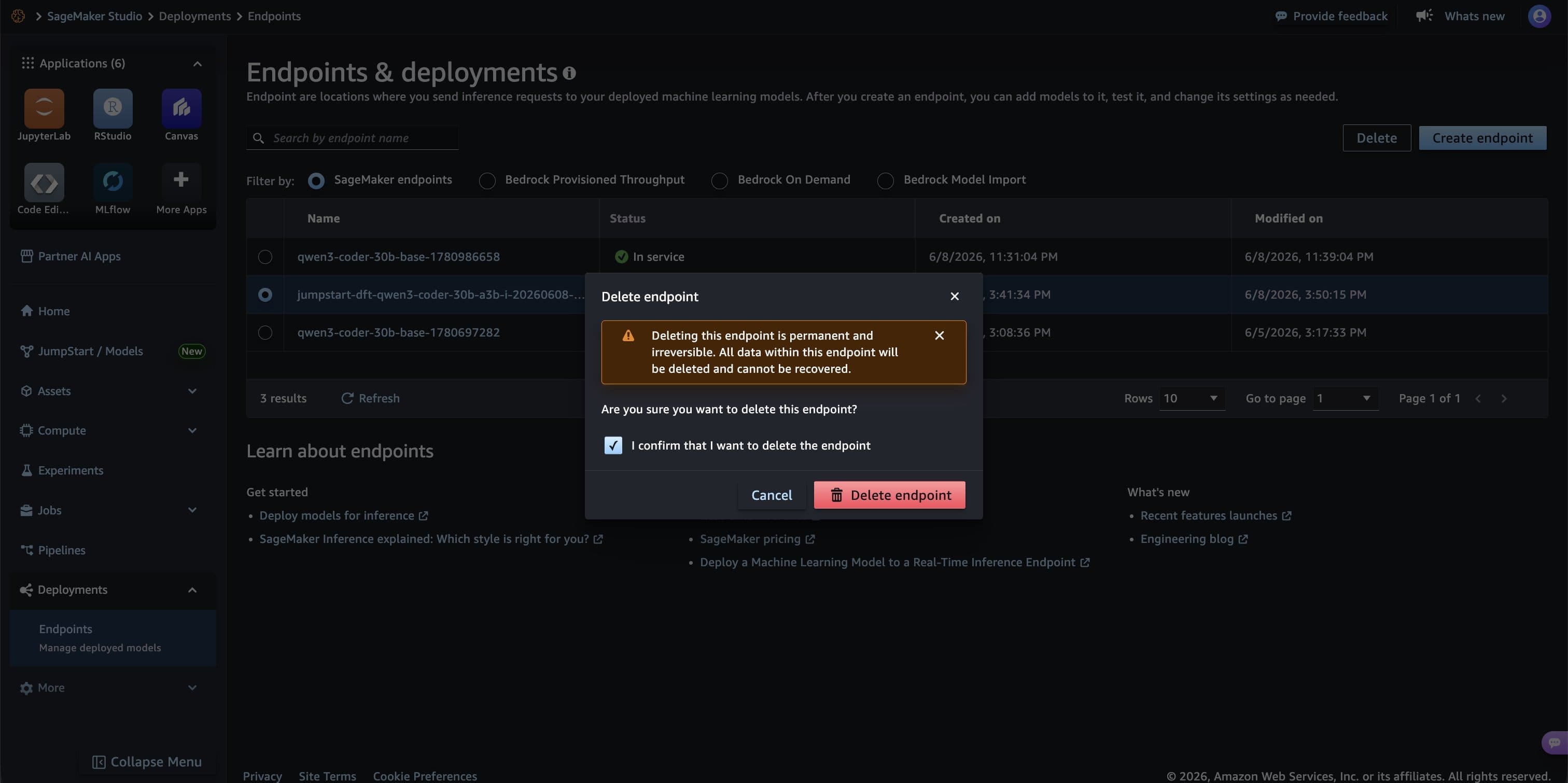Image resolution: width=1568 pixels, height=783 pixels.
Task: Click the Pipelines icon in the sidebar
Action: 26,550
